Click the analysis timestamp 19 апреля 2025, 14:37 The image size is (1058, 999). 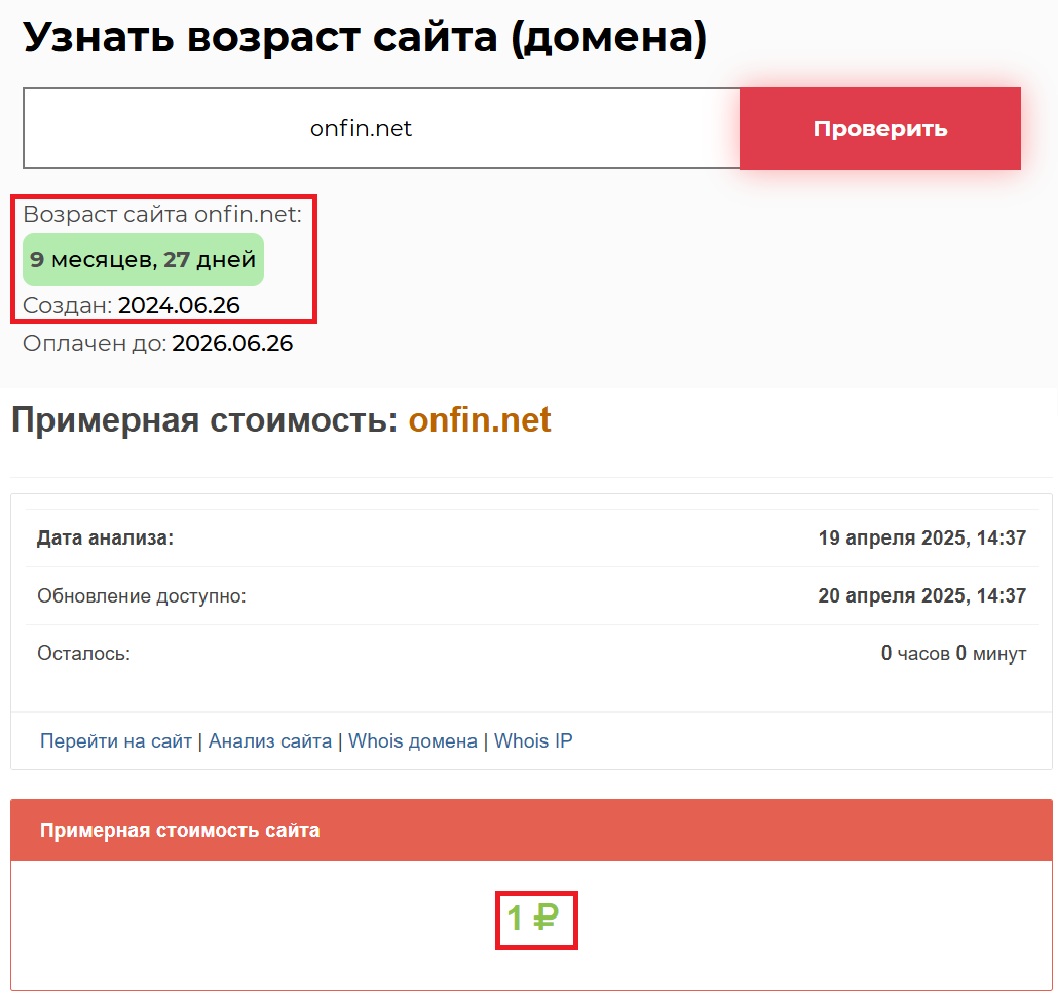(922, 538)
